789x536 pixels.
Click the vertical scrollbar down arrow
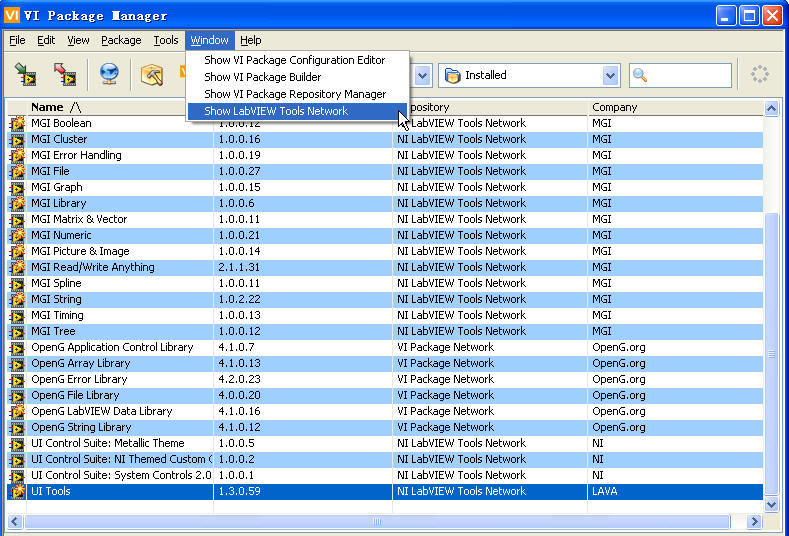771,505
